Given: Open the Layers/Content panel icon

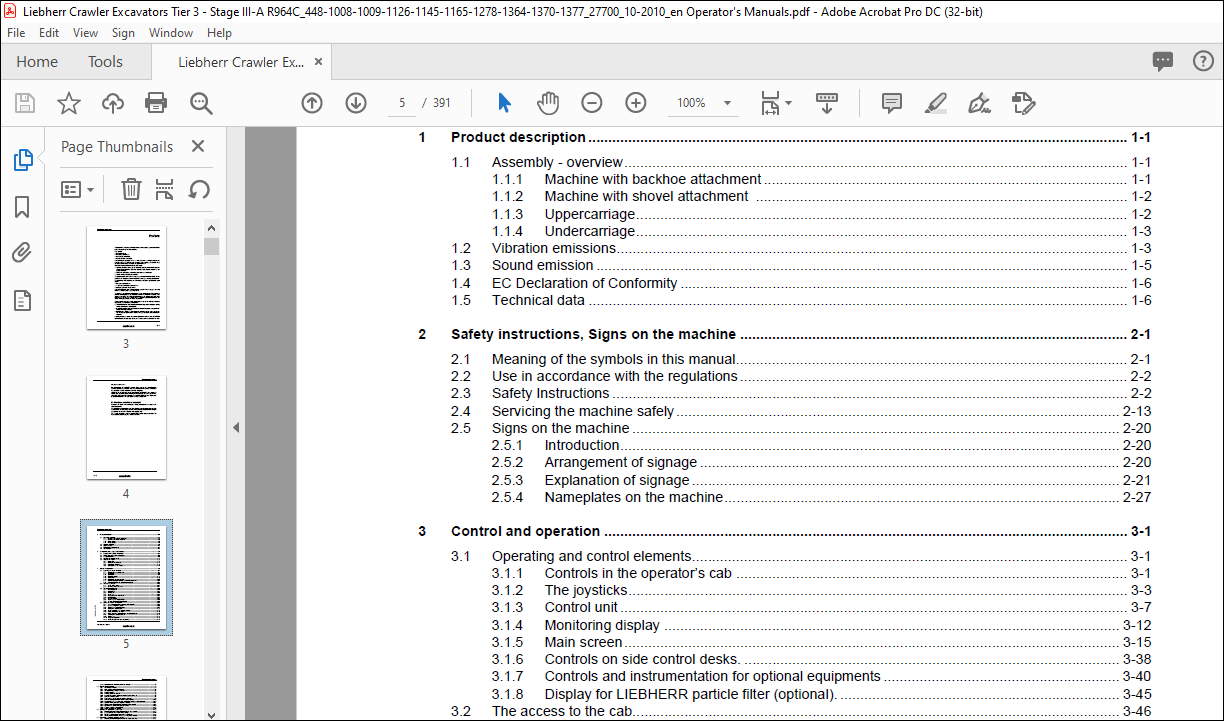Looking at the screenshot, I should click(x=22, y=300).
